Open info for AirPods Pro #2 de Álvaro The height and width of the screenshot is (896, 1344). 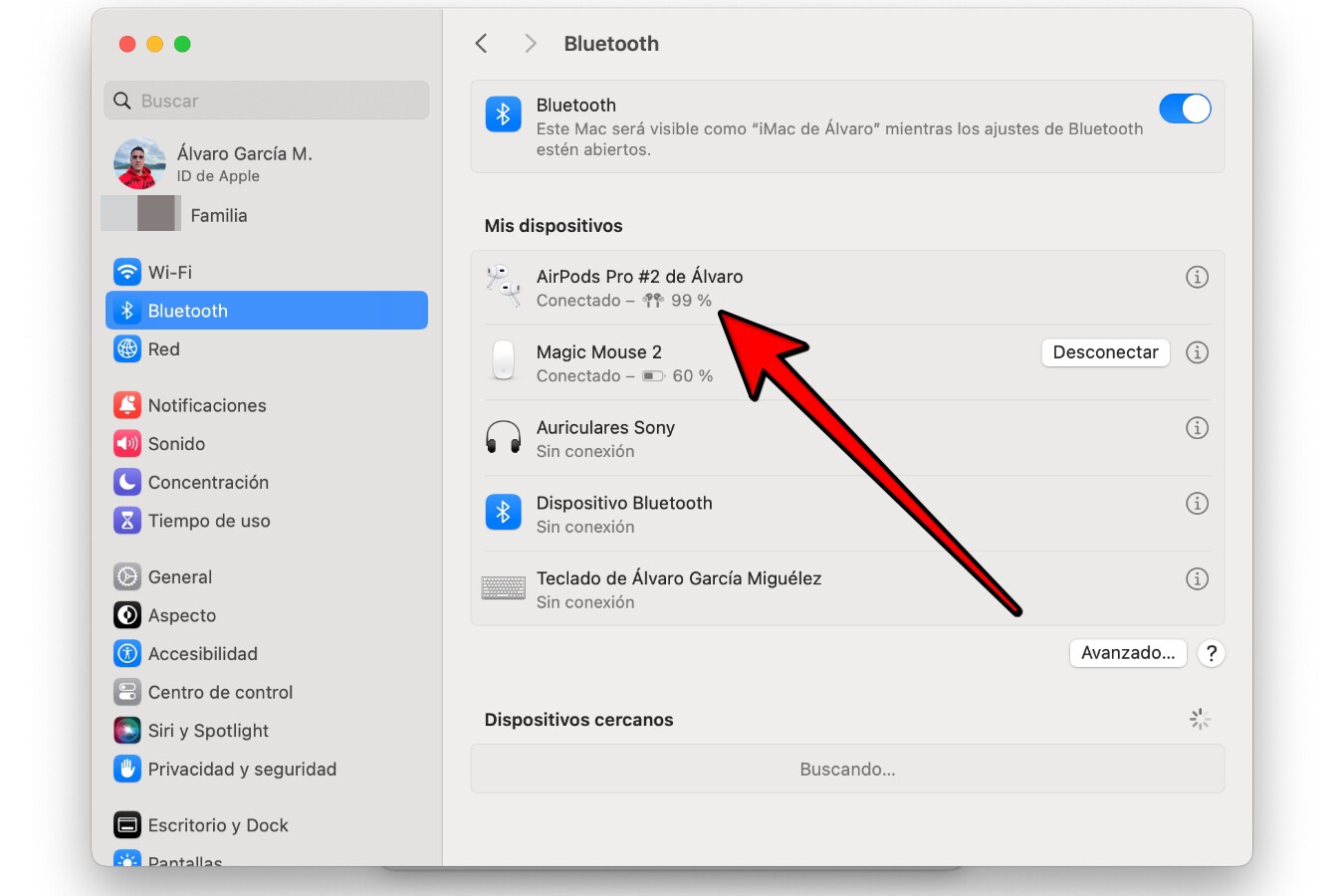click(x=1198, y=277)
